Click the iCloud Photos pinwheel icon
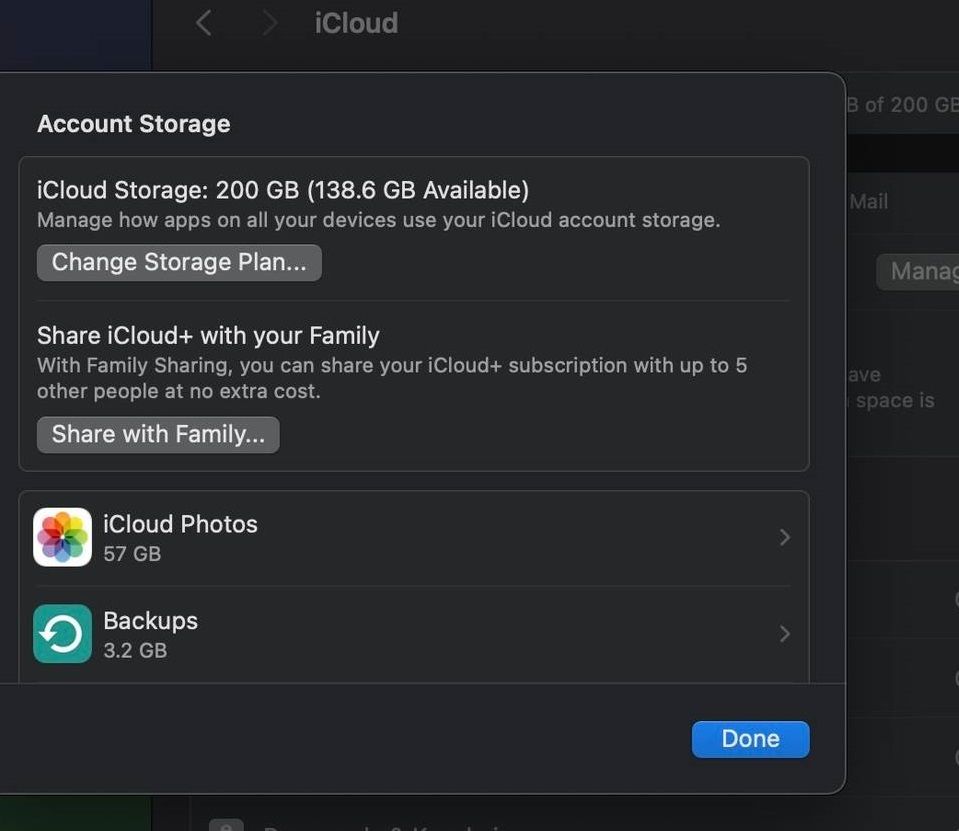This screenshot has width=959, height=831. [x=62, y=537]
